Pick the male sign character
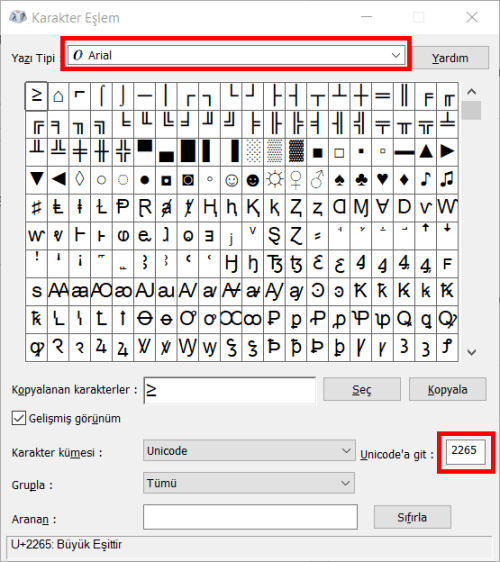This screenshot has width=500, height=562. pos(318,180)
